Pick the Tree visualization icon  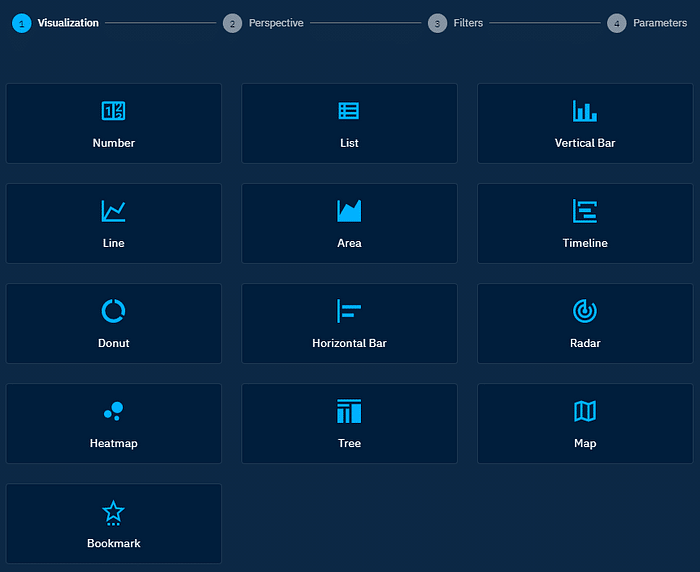349,411
